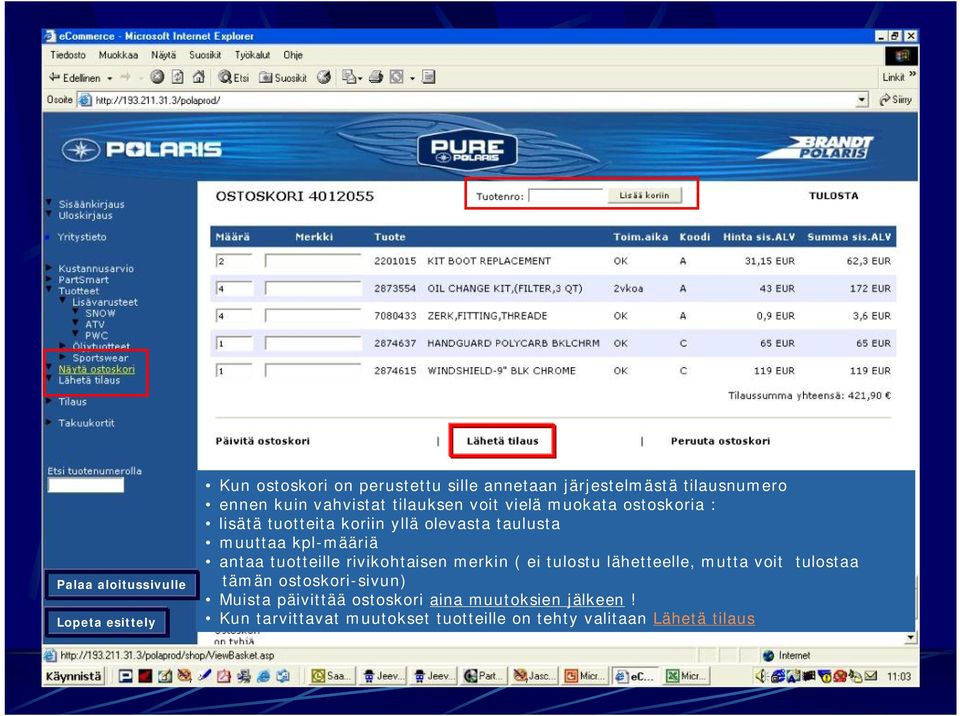Go to the Home page icon
The image size is (960, 716).
click(198, 77)
